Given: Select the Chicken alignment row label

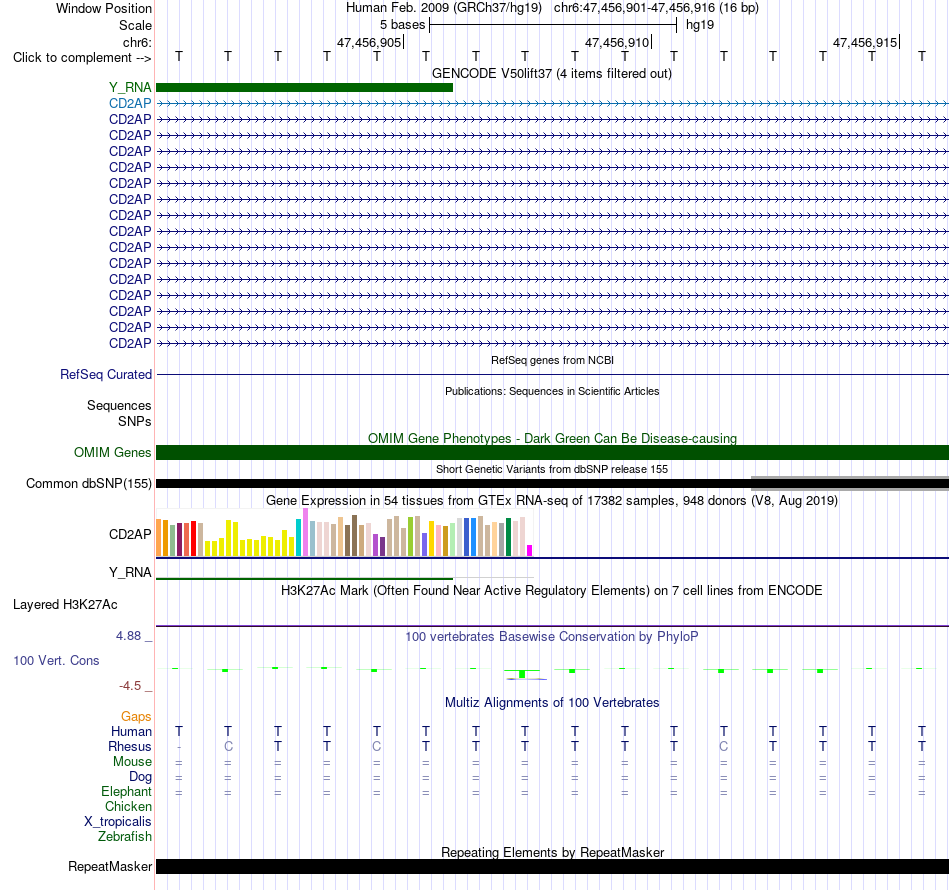Looking at the screenshot, I should point(128,806).
